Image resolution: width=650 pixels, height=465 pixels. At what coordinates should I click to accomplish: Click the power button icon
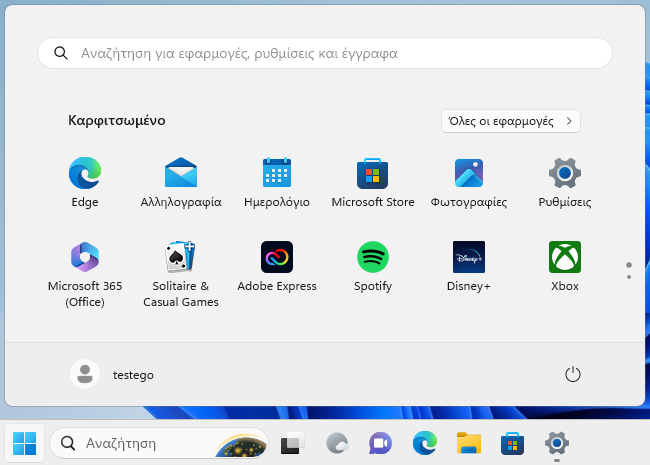pyautogui.click(x=572, y=375)
